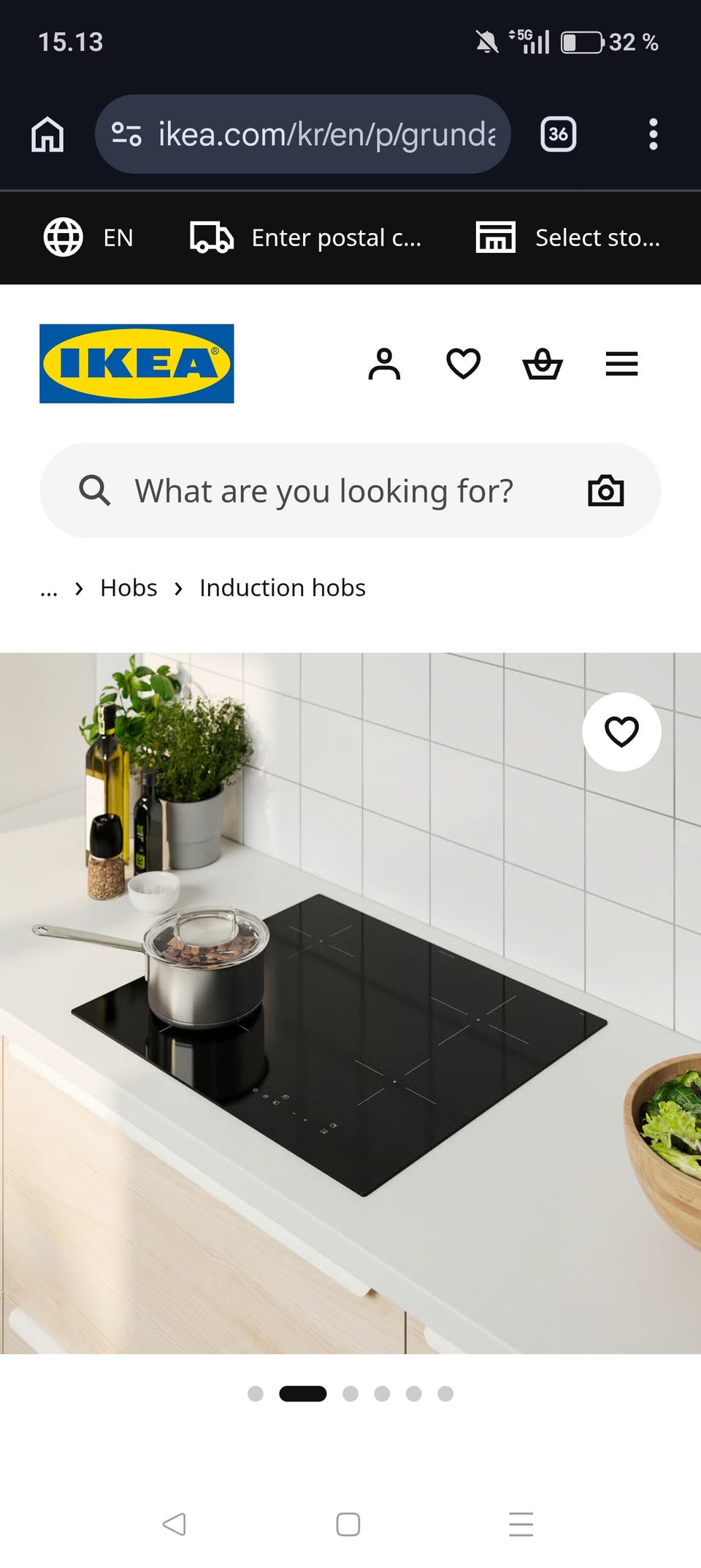Tap the Enter postal code delivery option
Viewport: 701px width, 1568px height.
click(305, 237)
